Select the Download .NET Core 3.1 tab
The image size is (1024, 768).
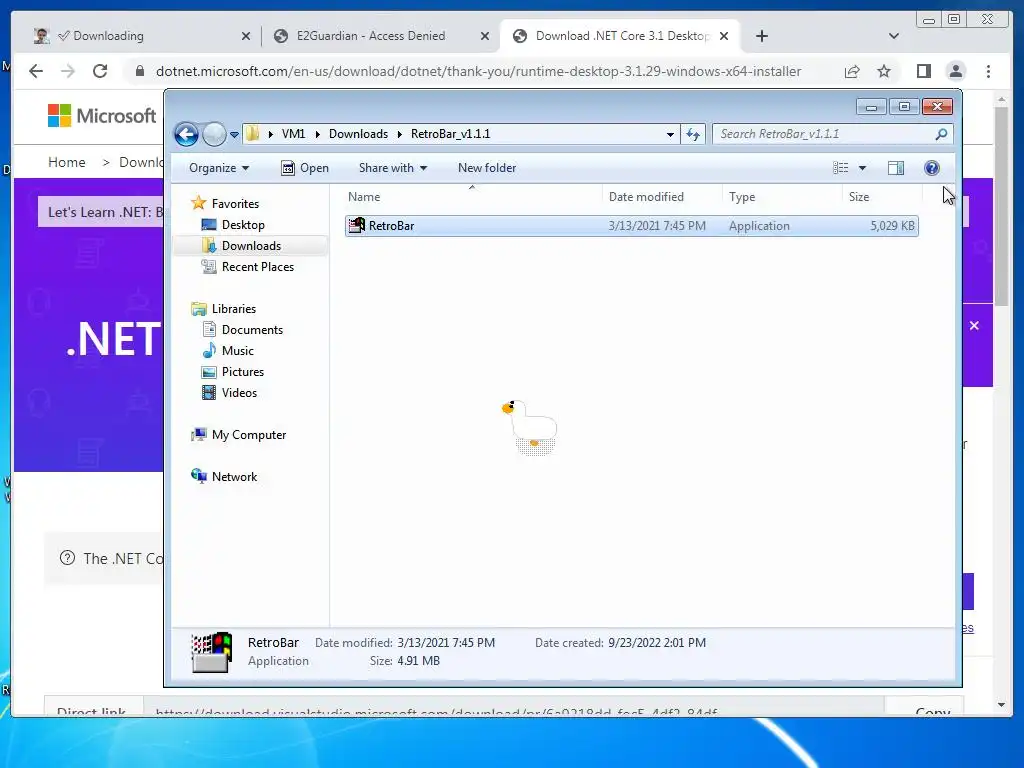click(x=621, y=36)
